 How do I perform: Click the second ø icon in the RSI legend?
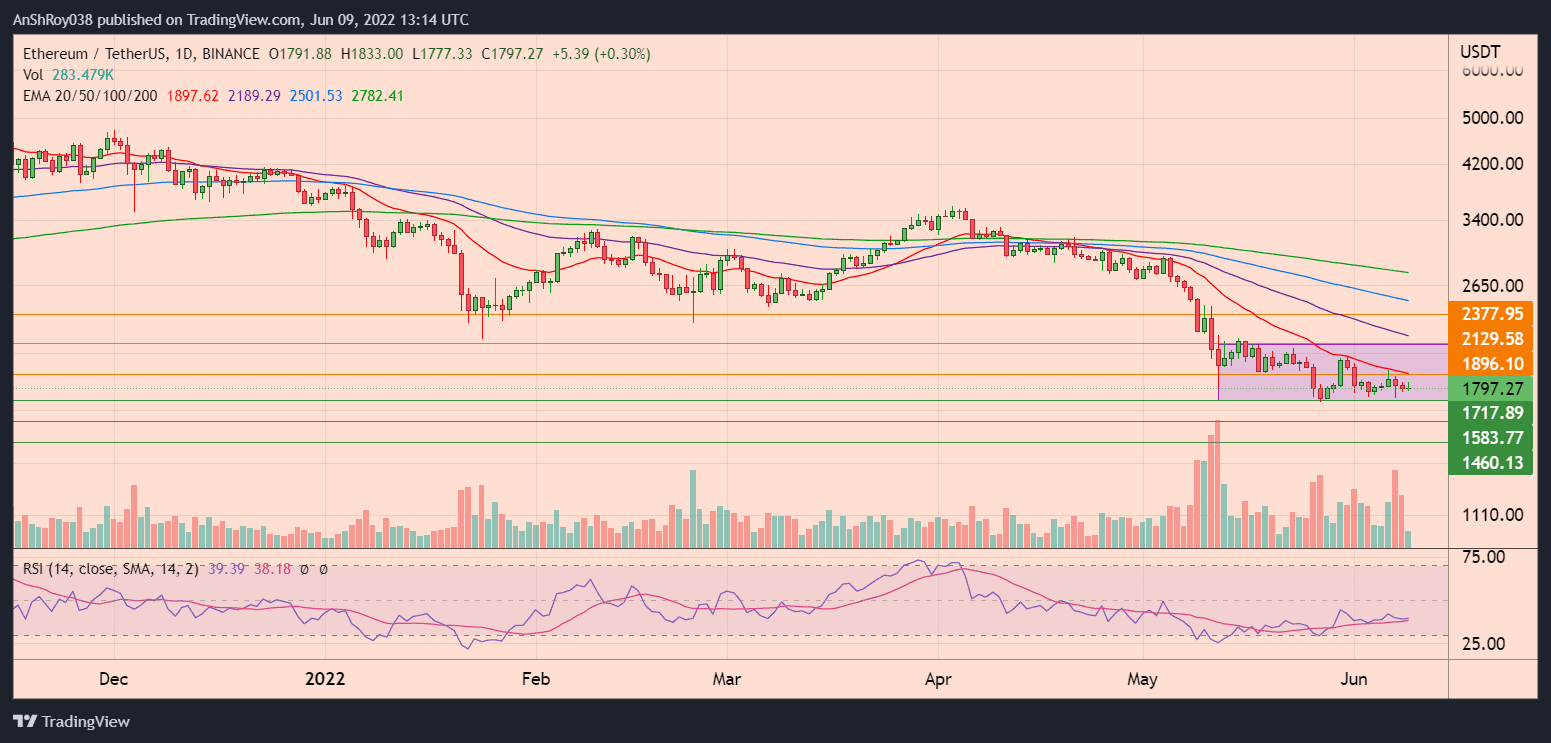(322, 568)
